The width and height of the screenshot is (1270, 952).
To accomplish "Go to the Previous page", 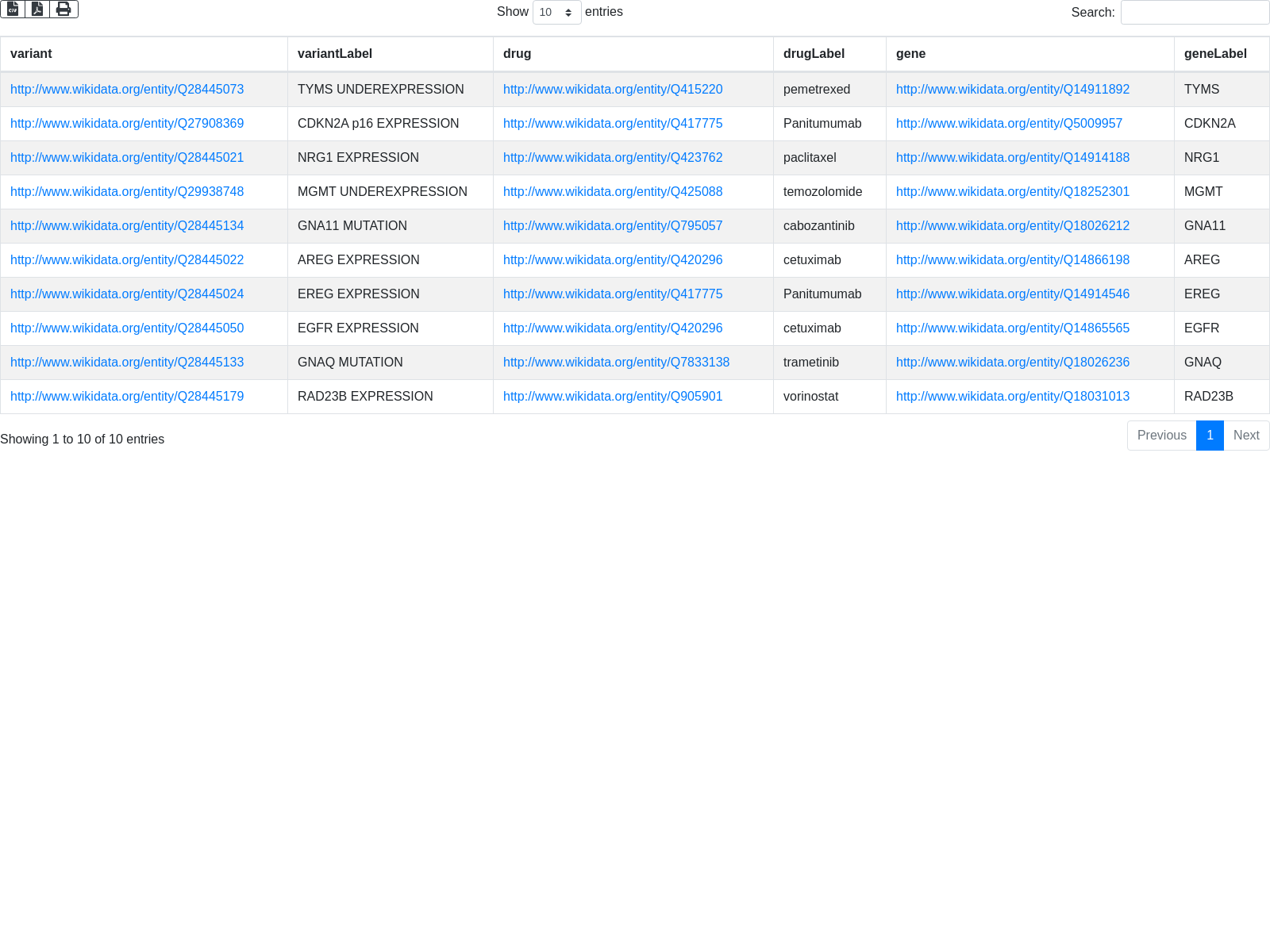I will click(x=1161, y=436).
